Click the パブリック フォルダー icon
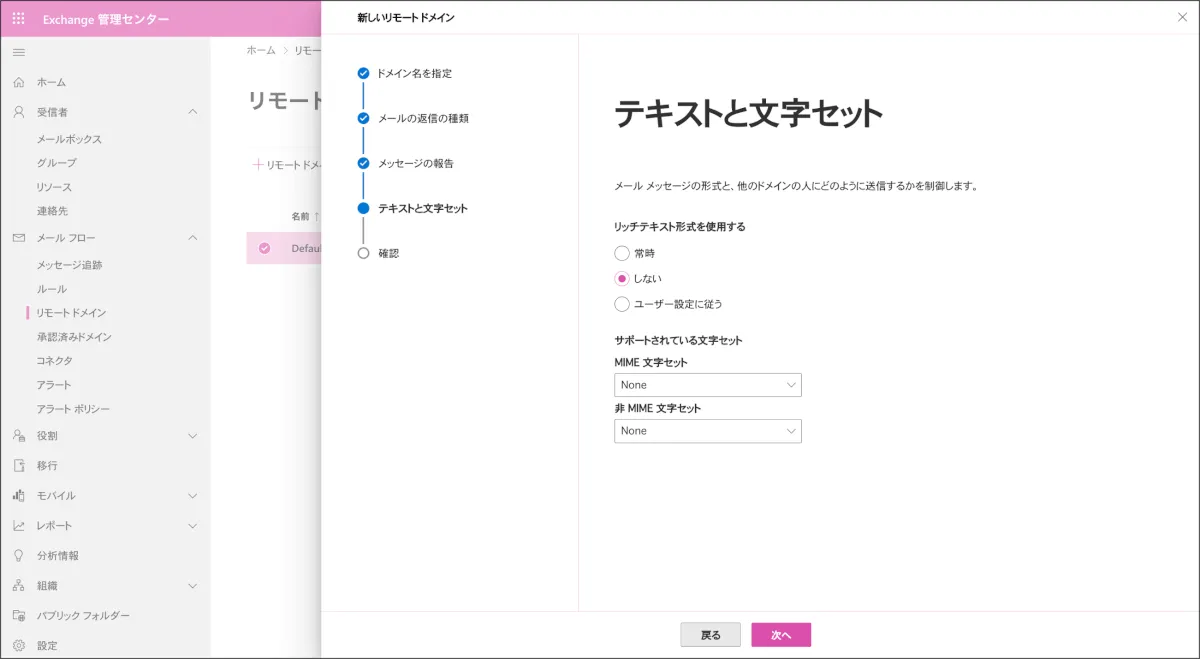The image size is (1200, 659). 18,615
